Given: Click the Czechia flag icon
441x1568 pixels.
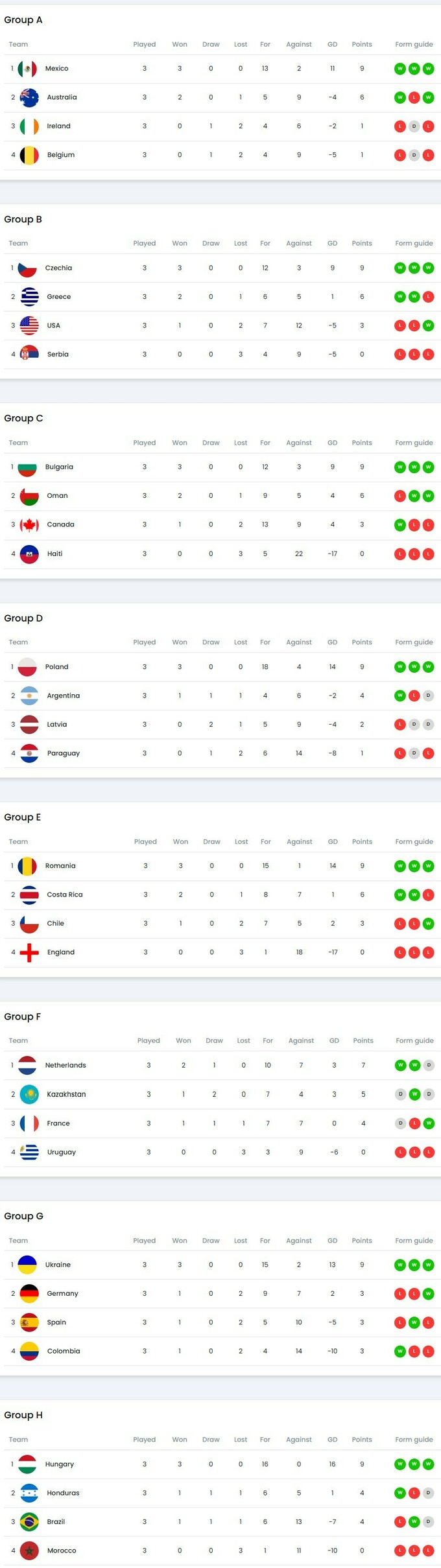Looking at the screenshot, I should [27, 268].
